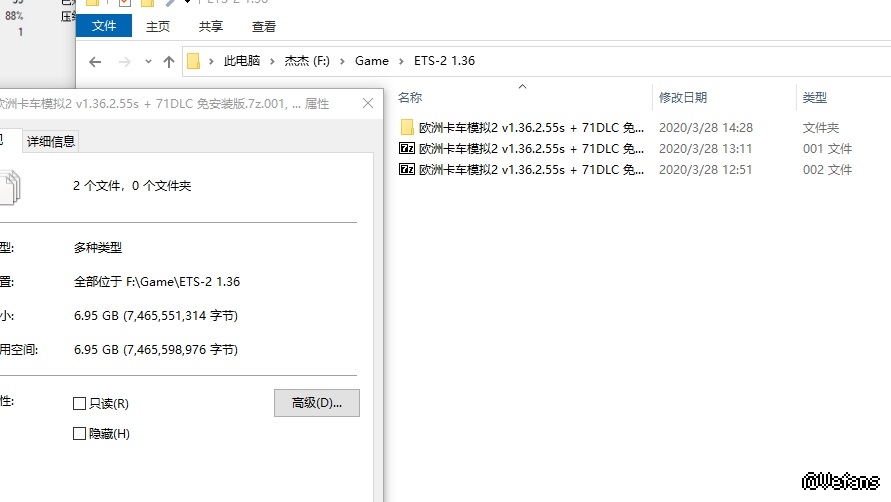Select the file name dated 12:51
891x502 pixels.
point(531,170)
